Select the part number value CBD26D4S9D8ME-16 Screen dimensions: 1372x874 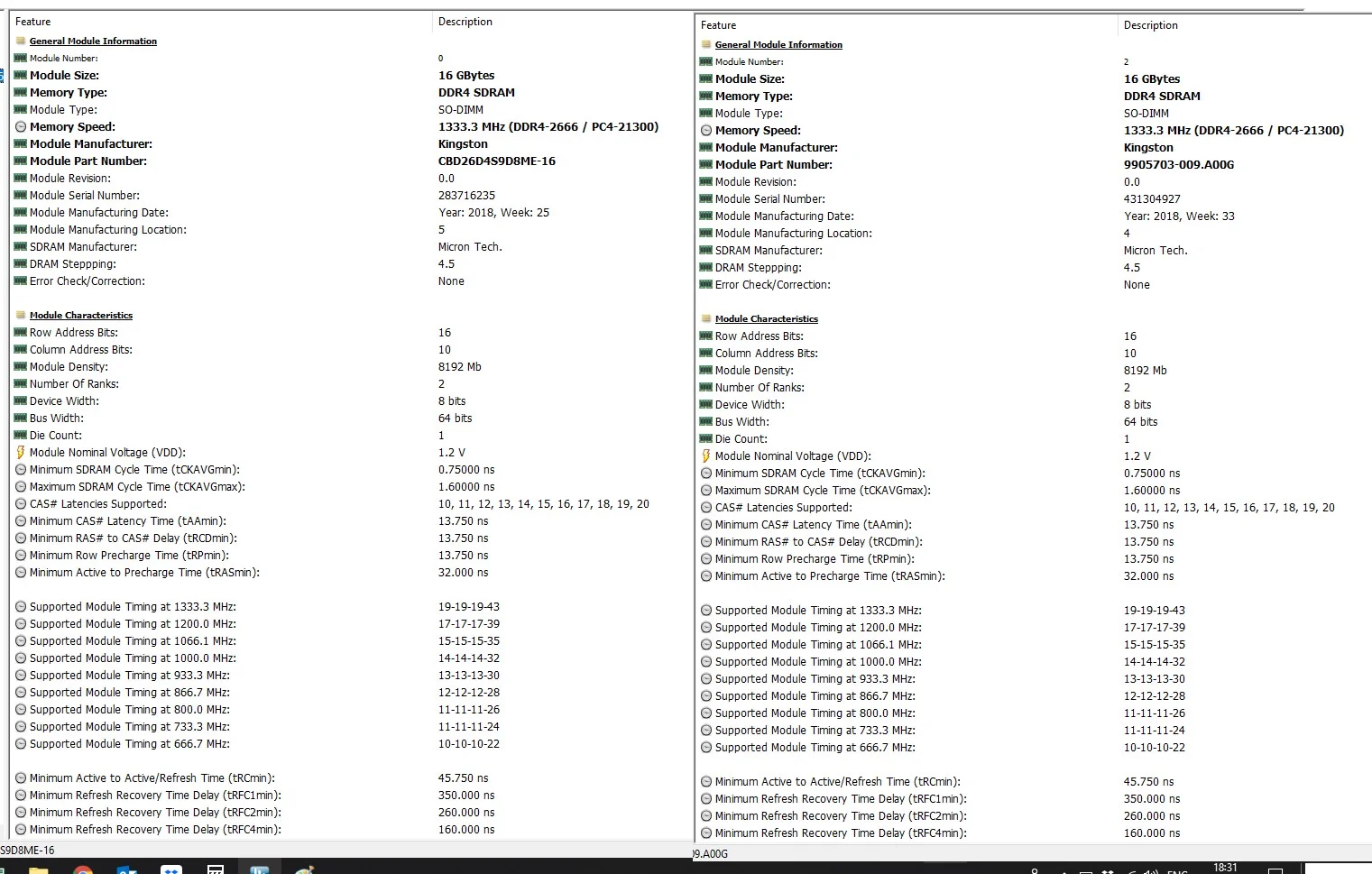pyautogui.click(x=497, y=161)
